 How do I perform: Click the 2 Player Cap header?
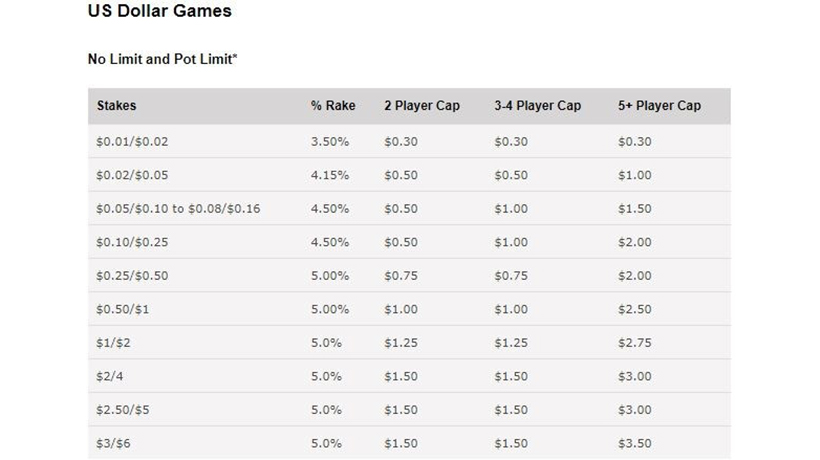point(422,106)
